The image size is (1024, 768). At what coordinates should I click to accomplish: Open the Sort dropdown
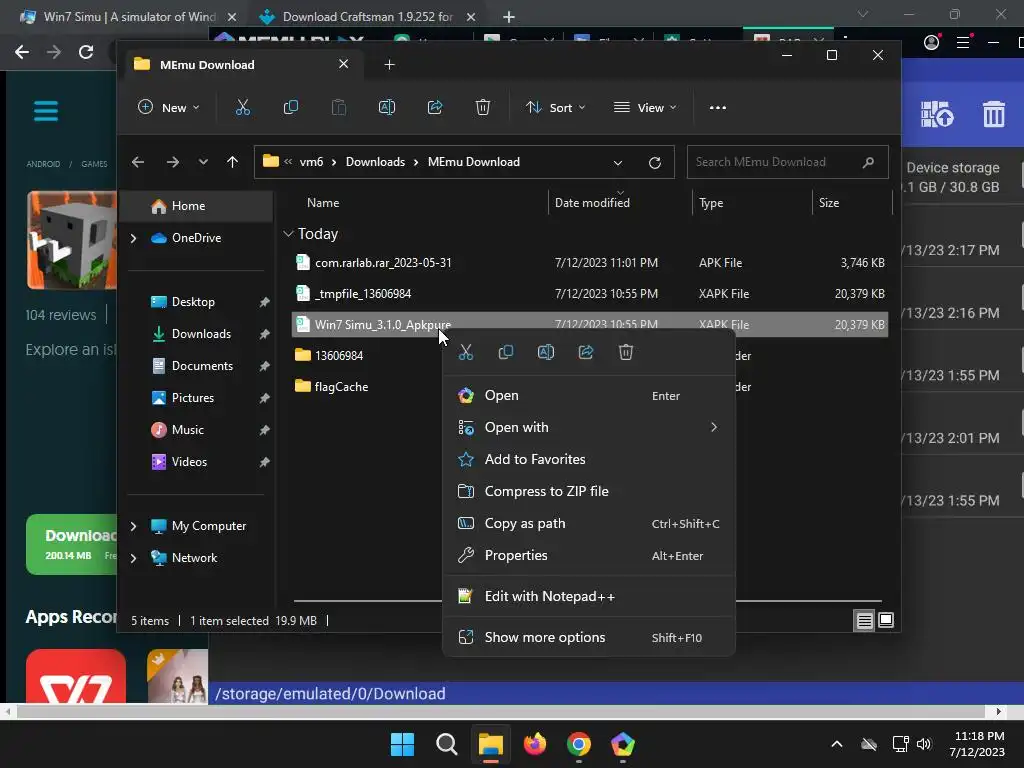pyautogui.click(x=555, y=108)
